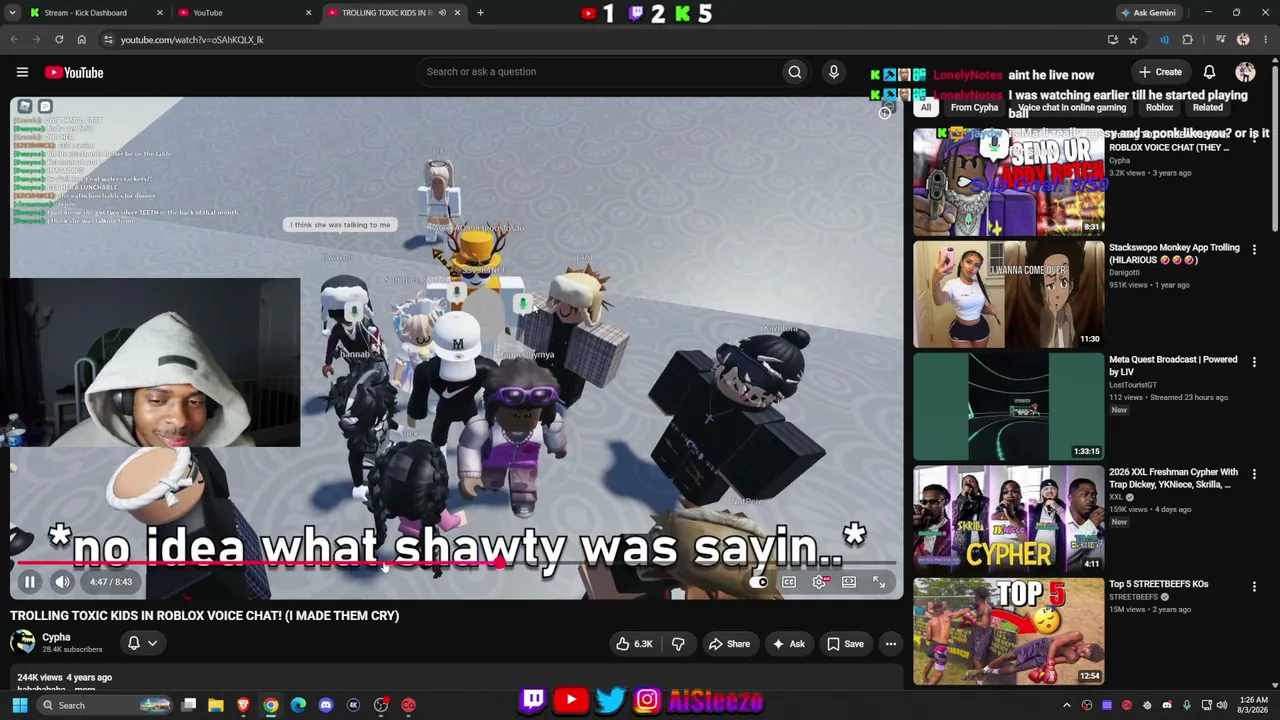This screenshot has width=1280, height=720.
Task: Open options for Meta Quest Broadcast video
Action: (1254, 361)
